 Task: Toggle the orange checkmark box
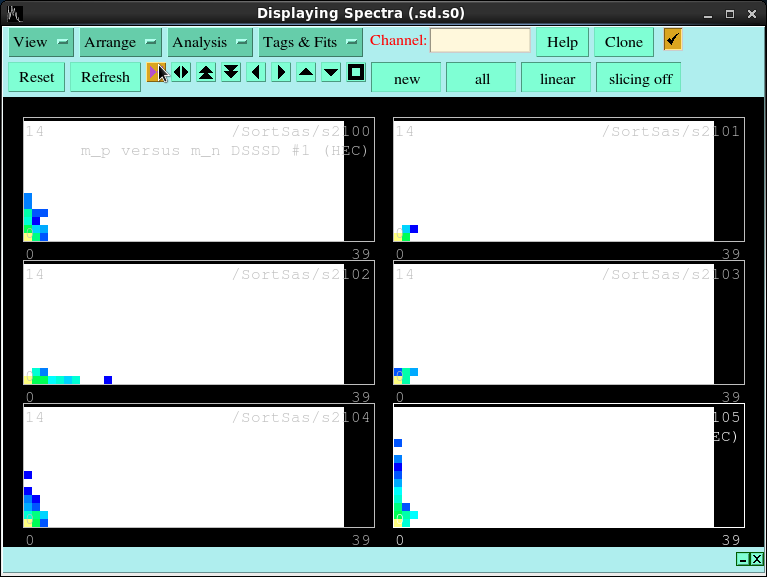[673, 40]
